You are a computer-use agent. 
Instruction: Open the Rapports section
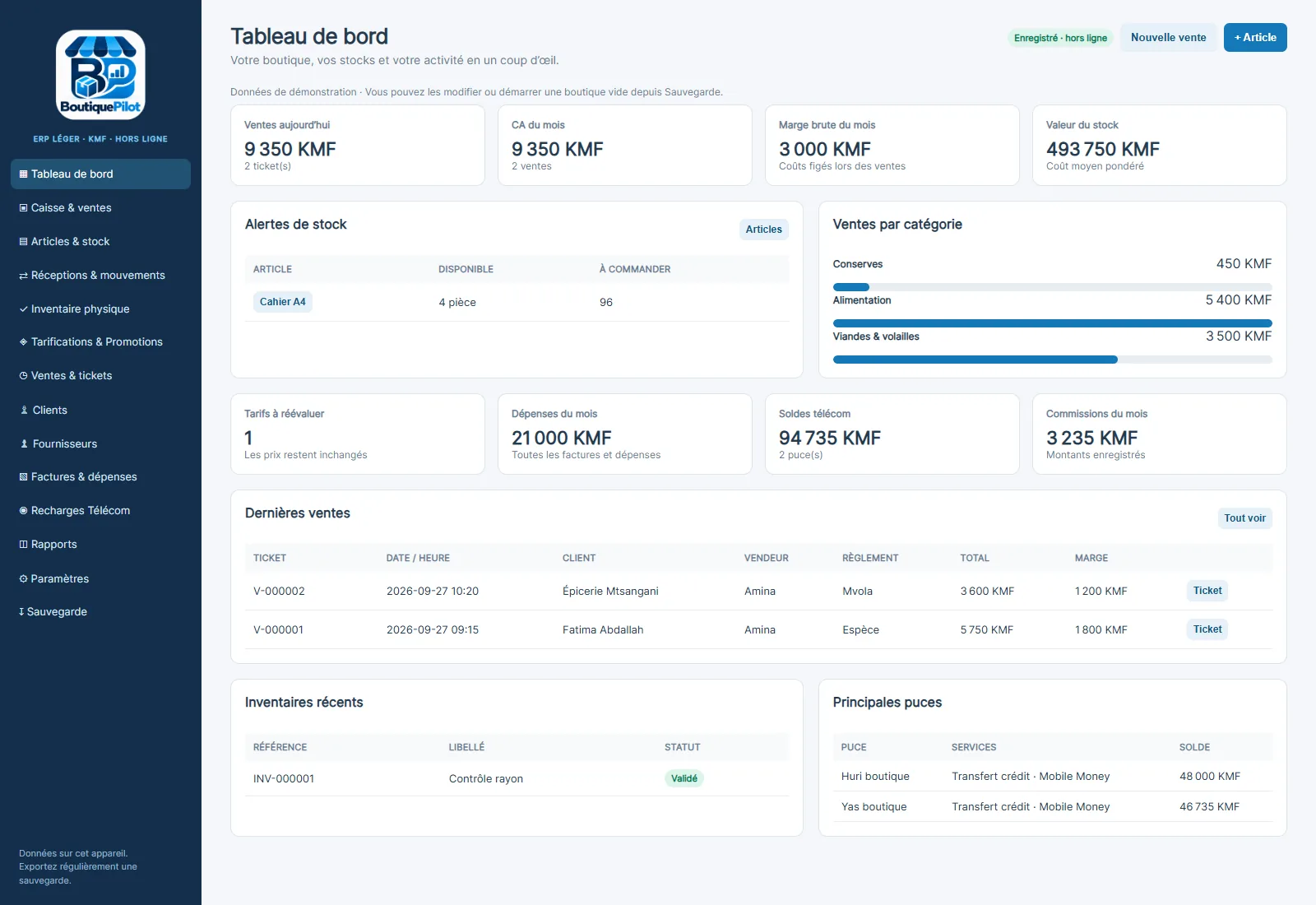point(100,544)
